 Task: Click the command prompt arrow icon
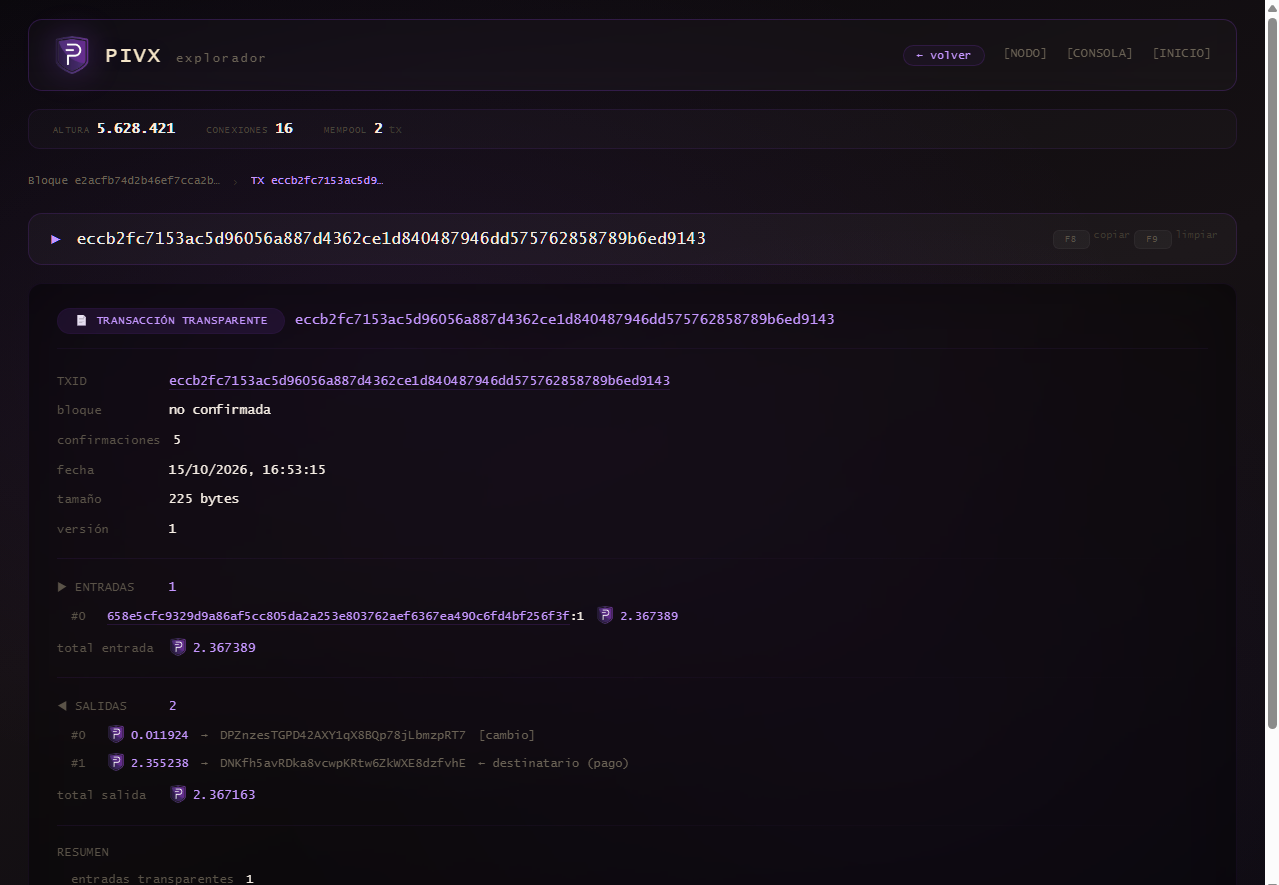(x=56, y=239)
